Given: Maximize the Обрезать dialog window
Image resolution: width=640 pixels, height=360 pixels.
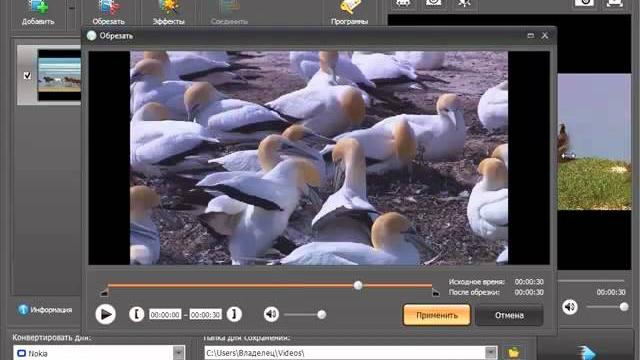Looking at the screenshot, I should pos(531,36).
